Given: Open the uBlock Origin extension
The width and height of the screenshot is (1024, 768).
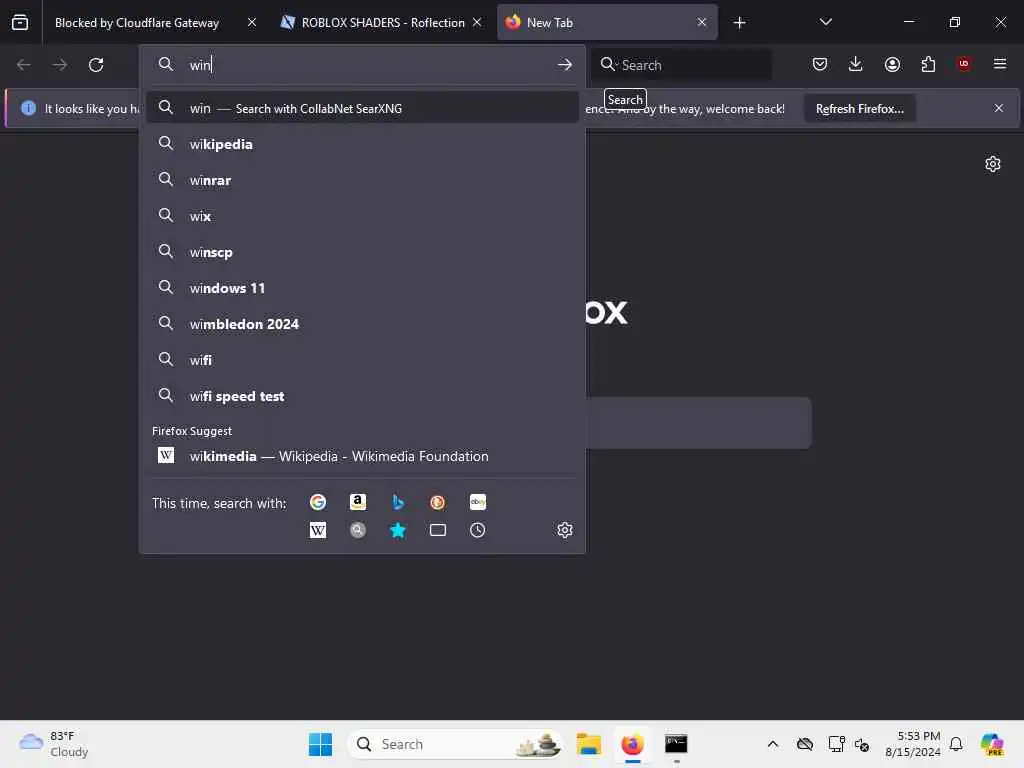Looking at the screenshot, I should [x=964, y=64].
